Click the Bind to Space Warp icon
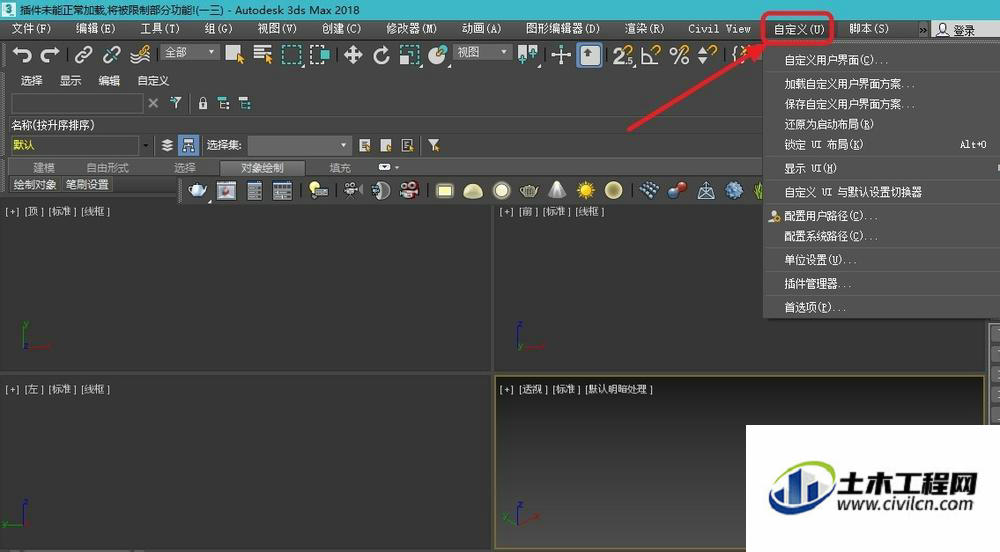 point(140,55)
